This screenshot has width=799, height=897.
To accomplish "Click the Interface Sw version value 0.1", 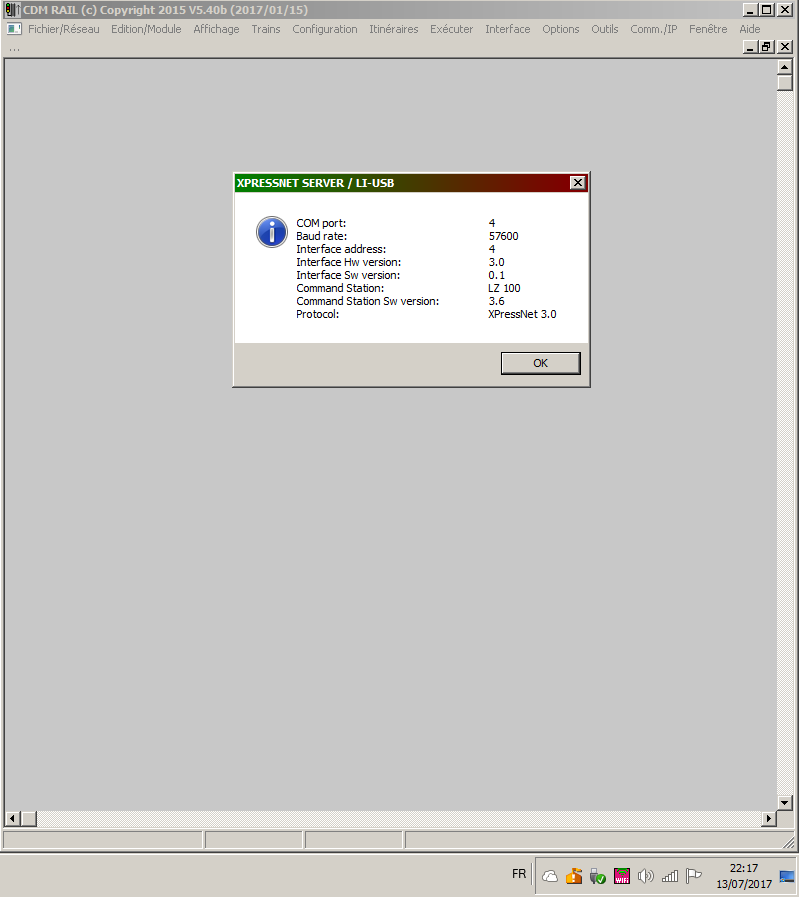I will [x=496, y=275].
